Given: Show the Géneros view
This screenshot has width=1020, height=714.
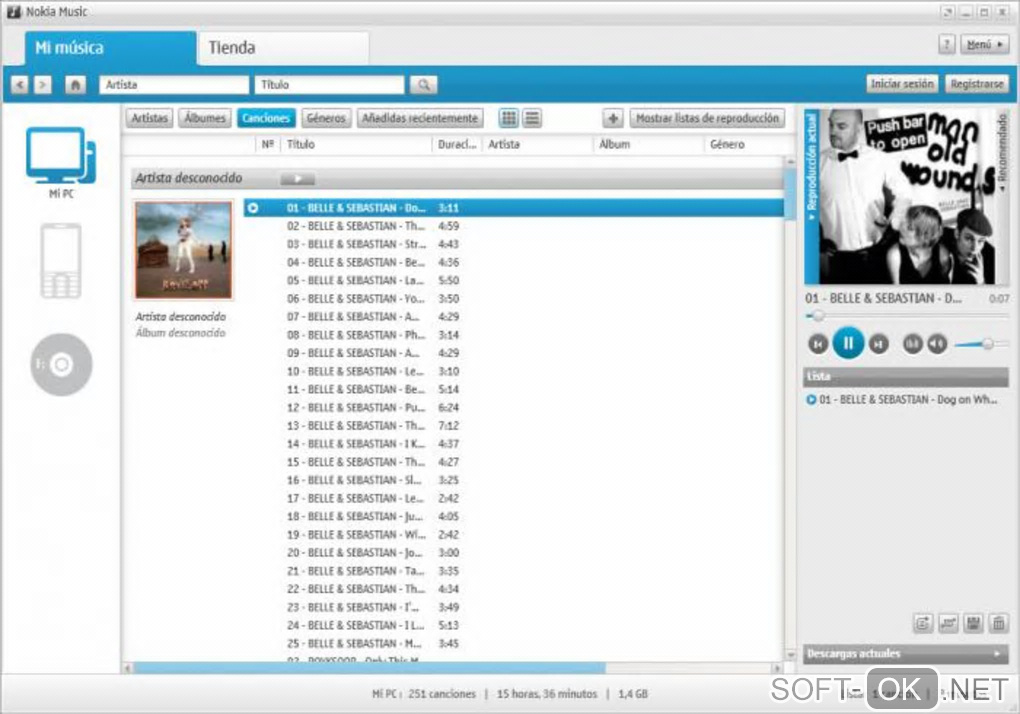Looking at the screenshot, I should tap(326, 118).
